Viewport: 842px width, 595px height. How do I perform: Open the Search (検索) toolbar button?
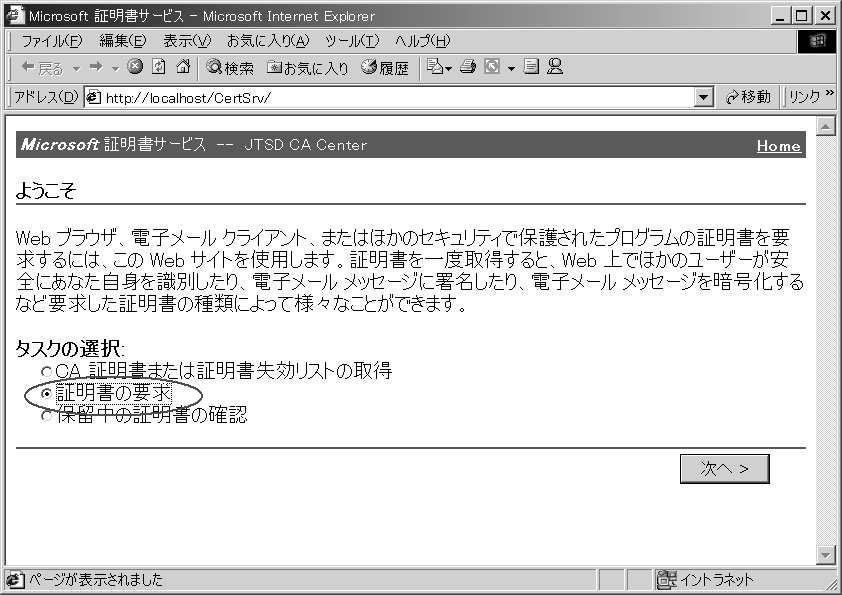[230, 68]
